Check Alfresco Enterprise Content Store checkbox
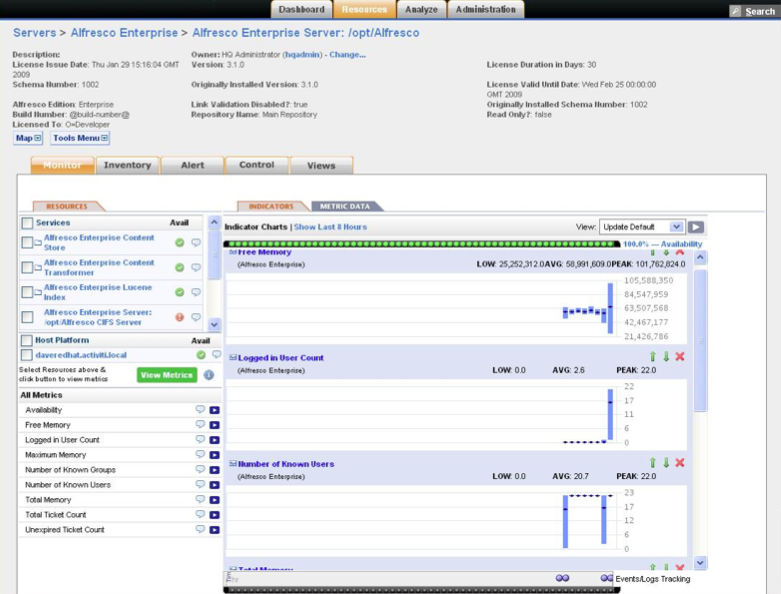The width and height of the screenshot is (781, 594). coord(27,242)
